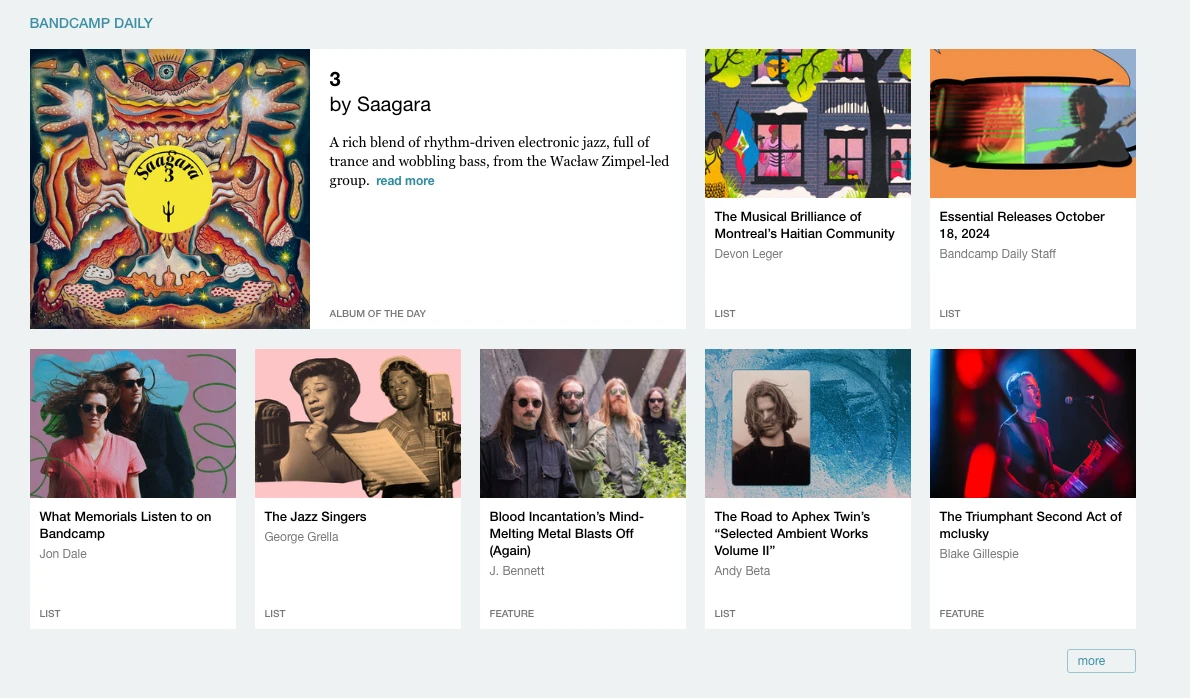Open Blood Incantation's Mind-Melting Metal feature title
Image resolution: width=1190 pixels, height=698 pixels.
tap(567, 534)
